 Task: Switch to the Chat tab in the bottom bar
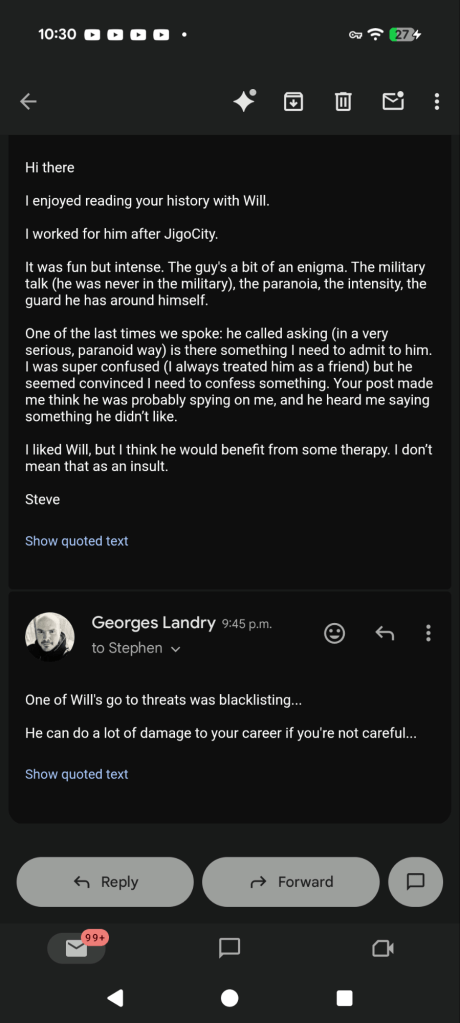coord(230,948)
